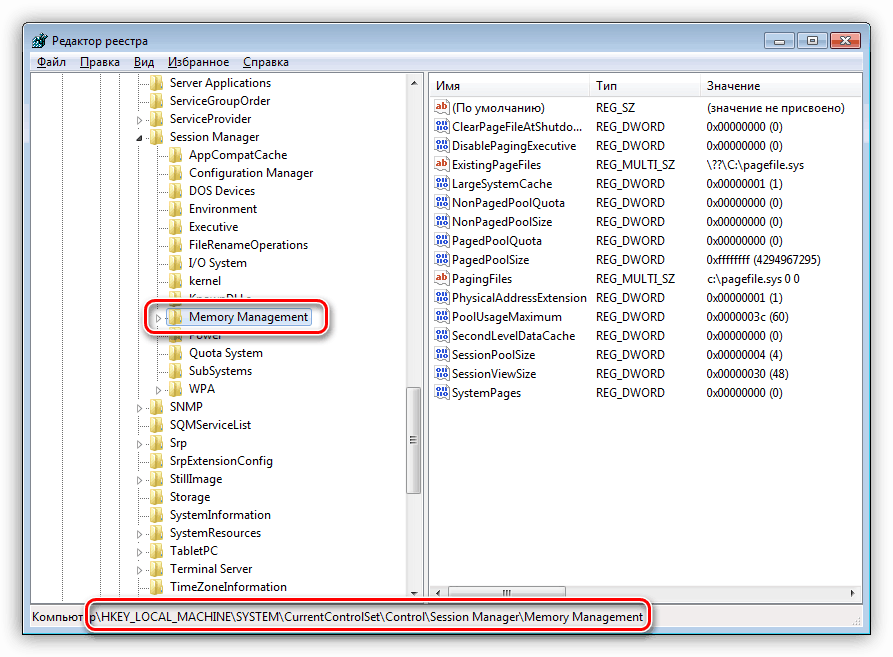Select the SQMServiceList tree item
This screenshot has width=893, height=657.
pyautogui.click(x=210, y=425)
